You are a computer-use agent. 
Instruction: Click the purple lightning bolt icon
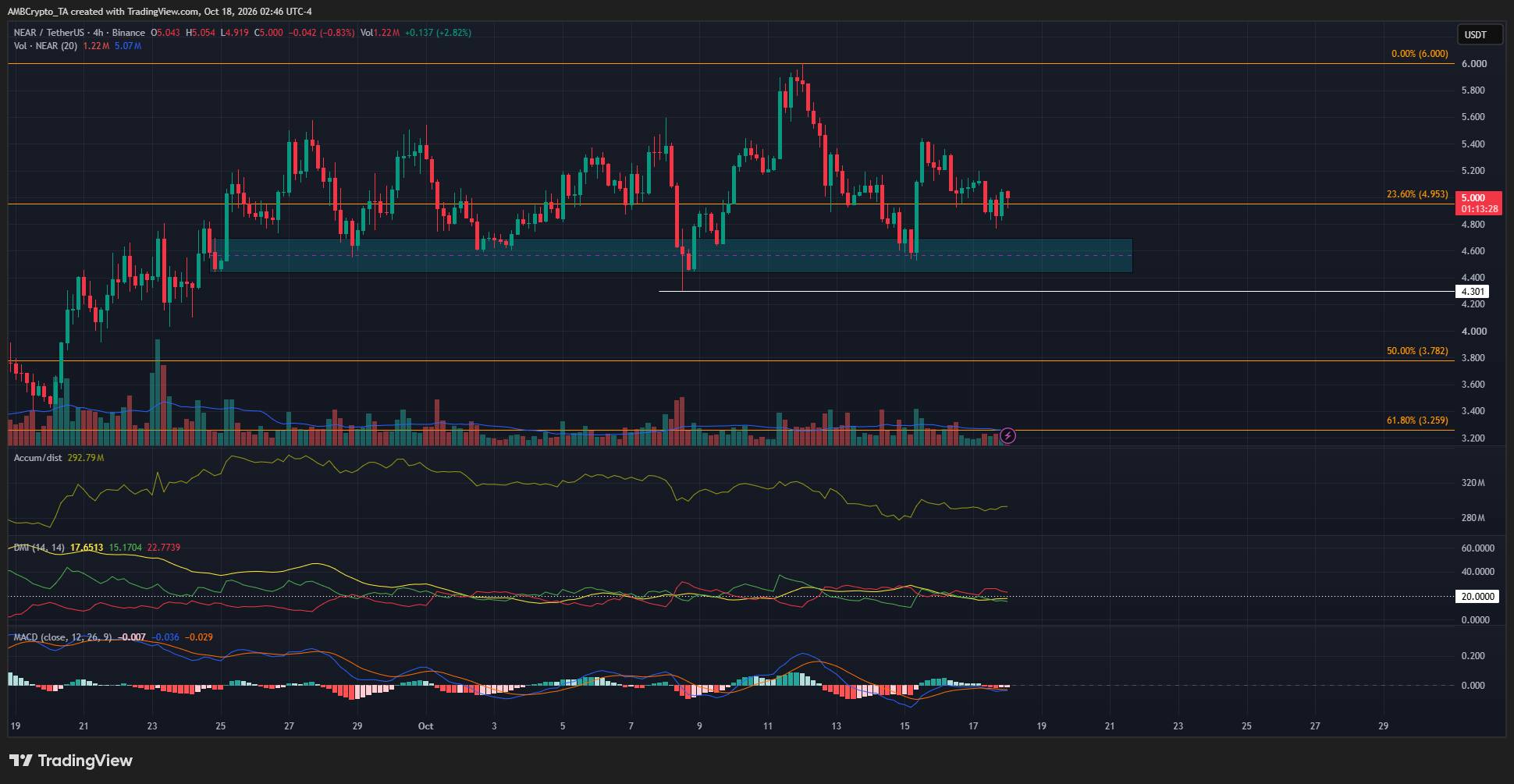pyautogui.click(x=1008, y=435)
